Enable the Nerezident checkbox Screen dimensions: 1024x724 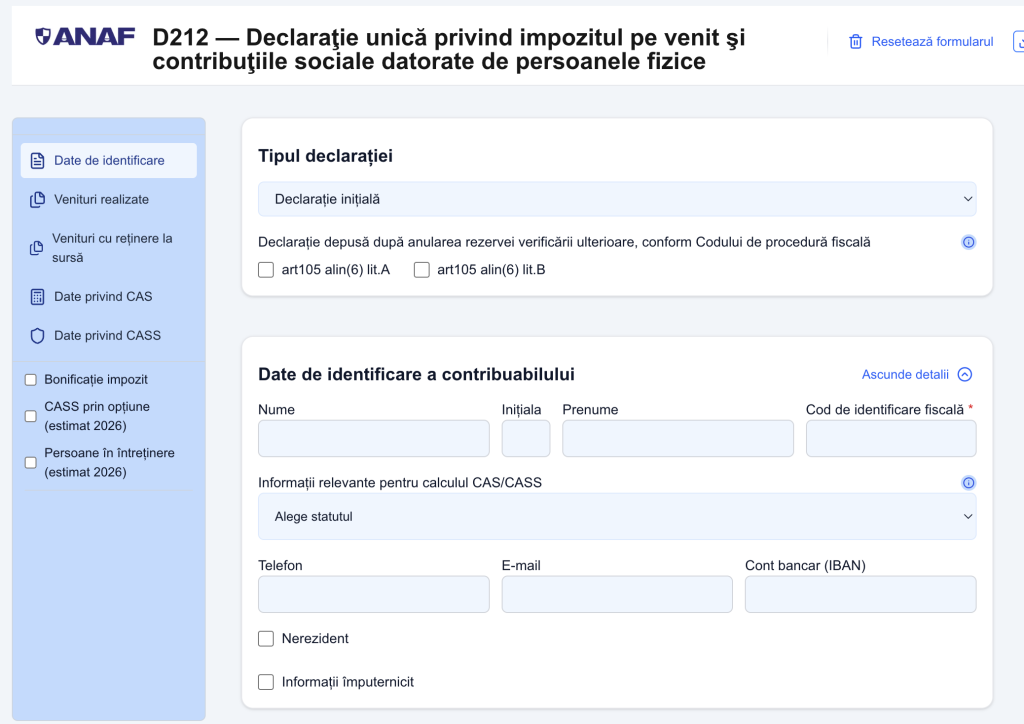click(266, 638)
